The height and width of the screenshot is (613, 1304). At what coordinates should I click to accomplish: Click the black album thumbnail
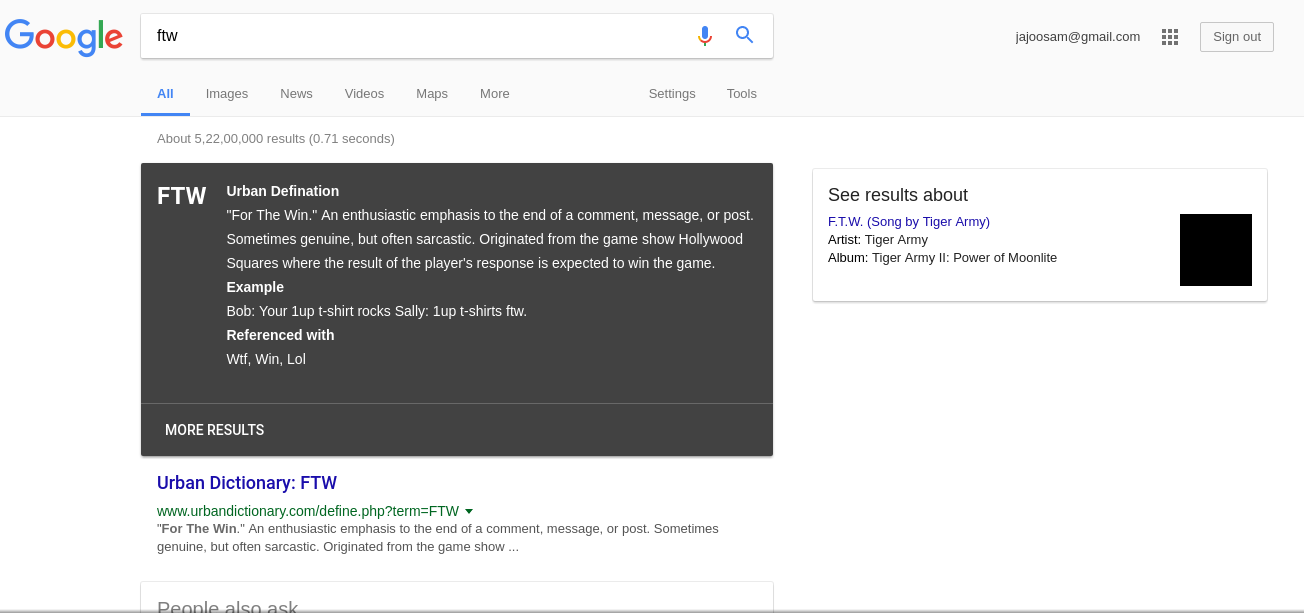tap(1216, 250)
